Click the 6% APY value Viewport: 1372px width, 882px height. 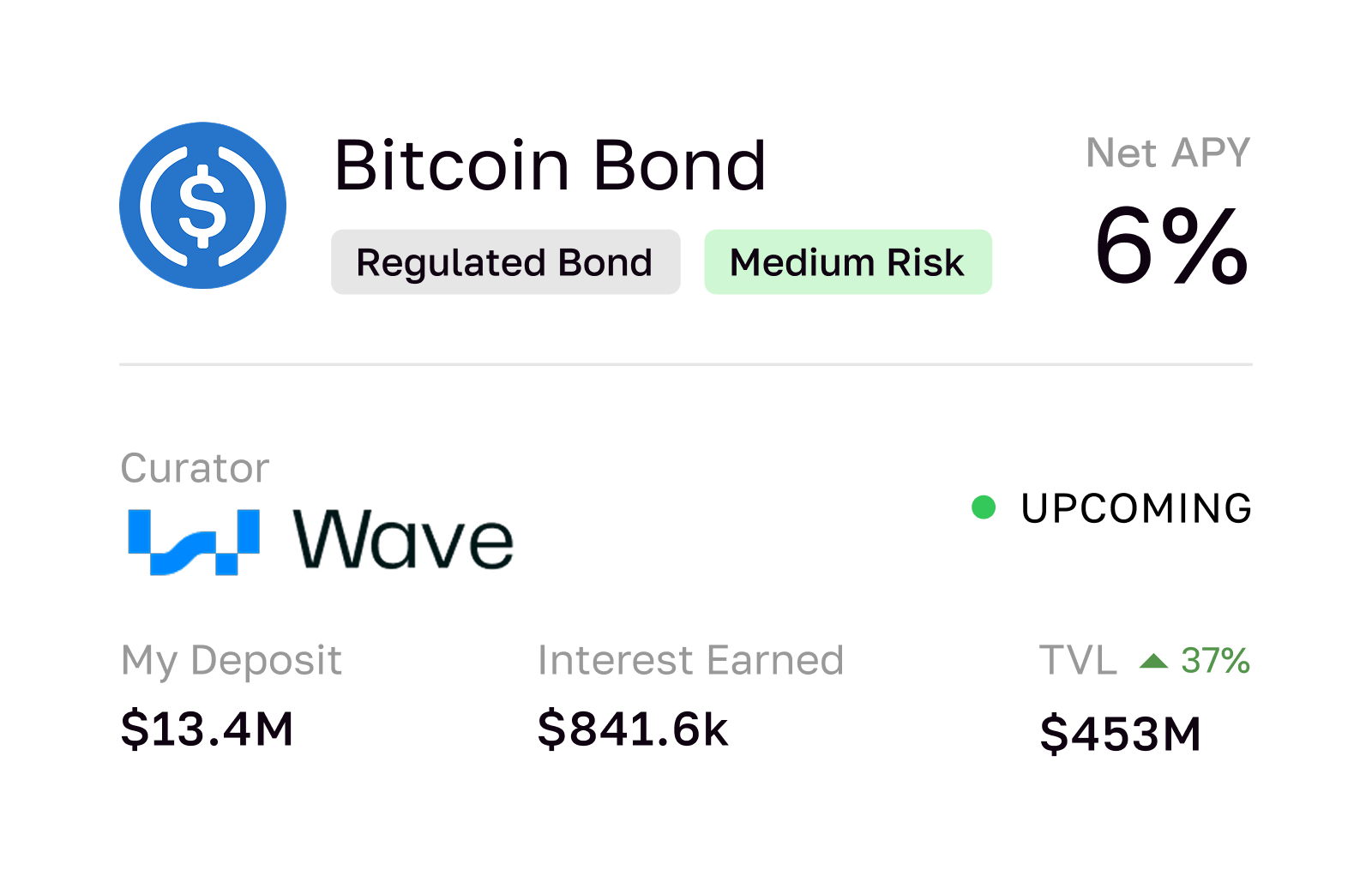pos(1171,247)
